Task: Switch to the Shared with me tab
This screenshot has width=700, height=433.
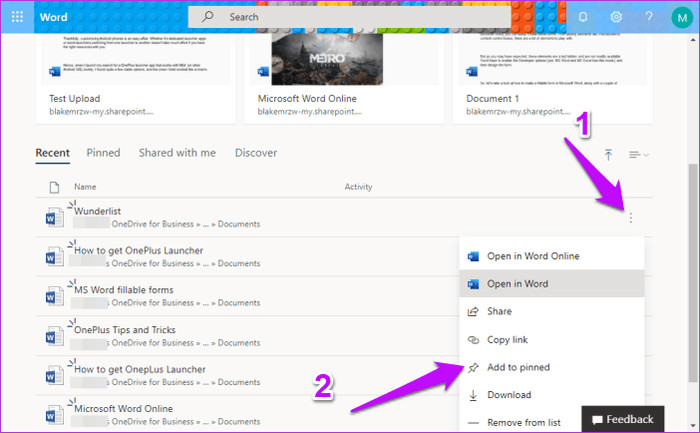Action: 177,153
